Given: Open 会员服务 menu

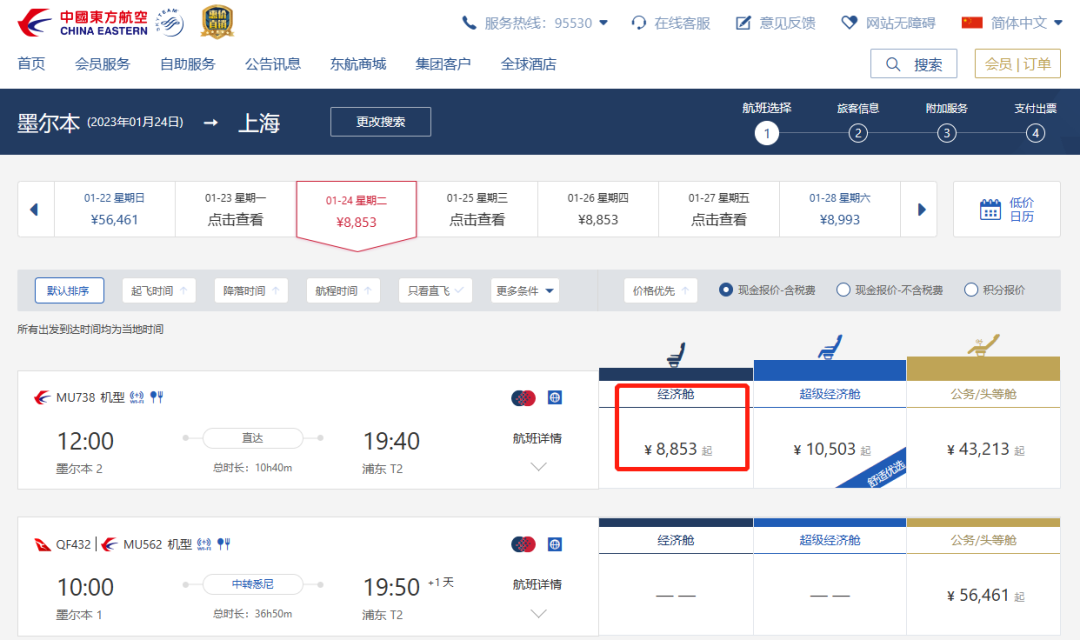Looking at the screenshot, I should [x=103, y=64].
